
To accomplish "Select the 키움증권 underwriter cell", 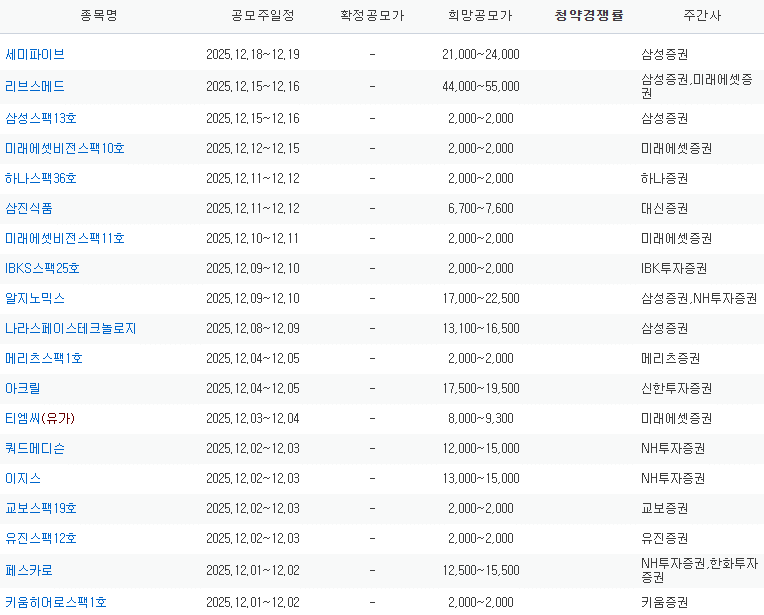I will (x=665, y=602).
